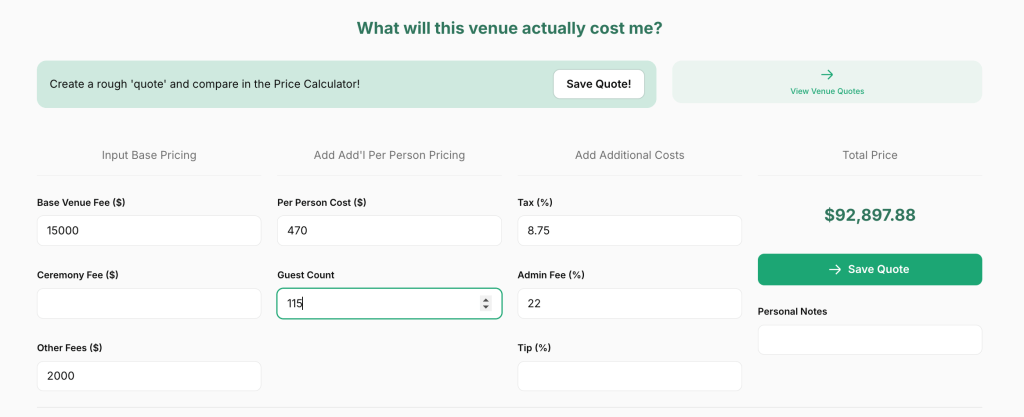Increment Guest Count with up stepper arrow
The width and height of the screenshot is (1024, 417).
[486, 299]
